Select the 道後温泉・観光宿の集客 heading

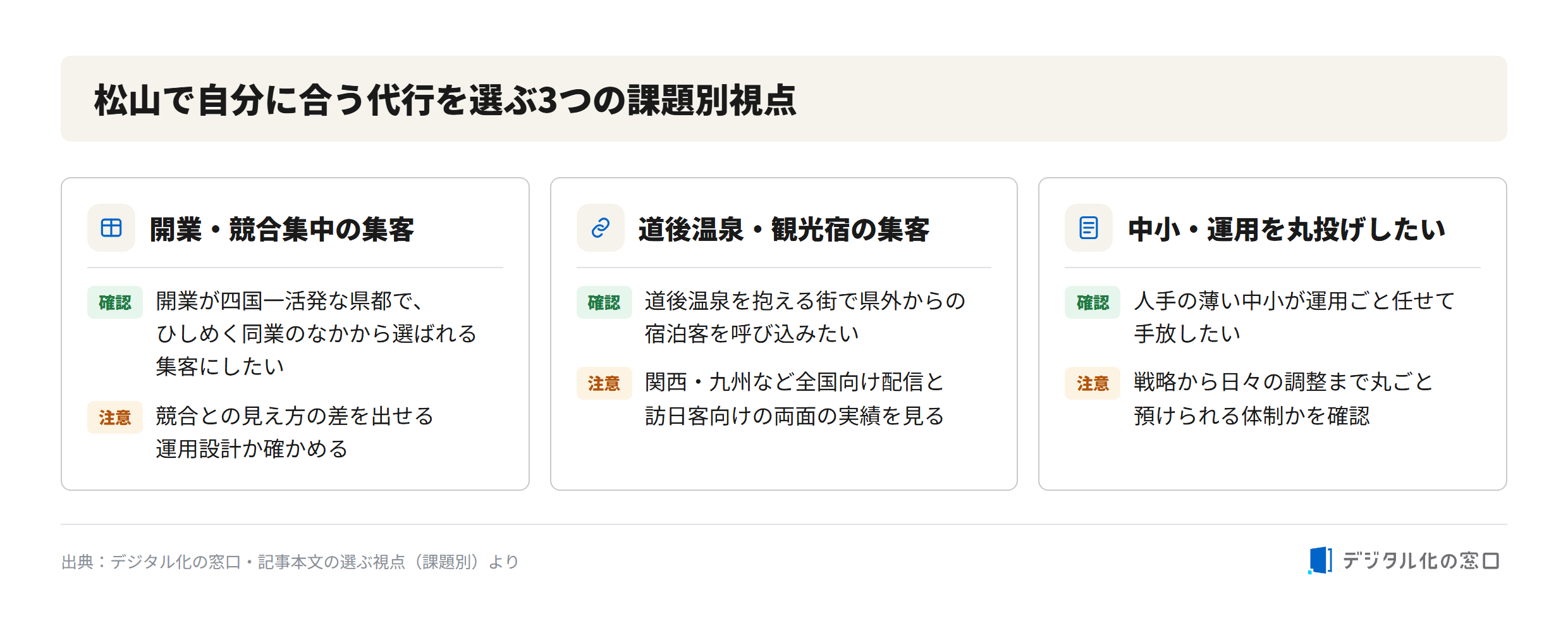coord(784,229)
